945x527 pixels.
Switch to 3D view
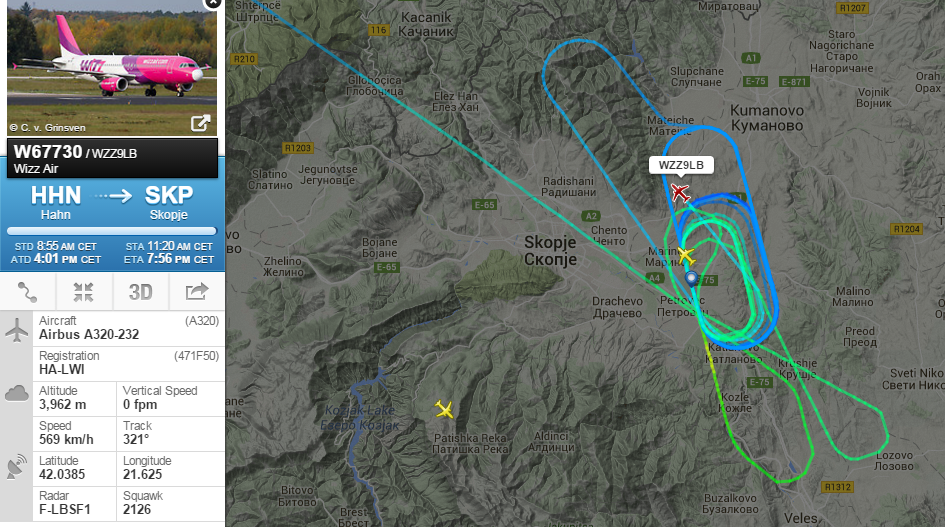point(140,292)
